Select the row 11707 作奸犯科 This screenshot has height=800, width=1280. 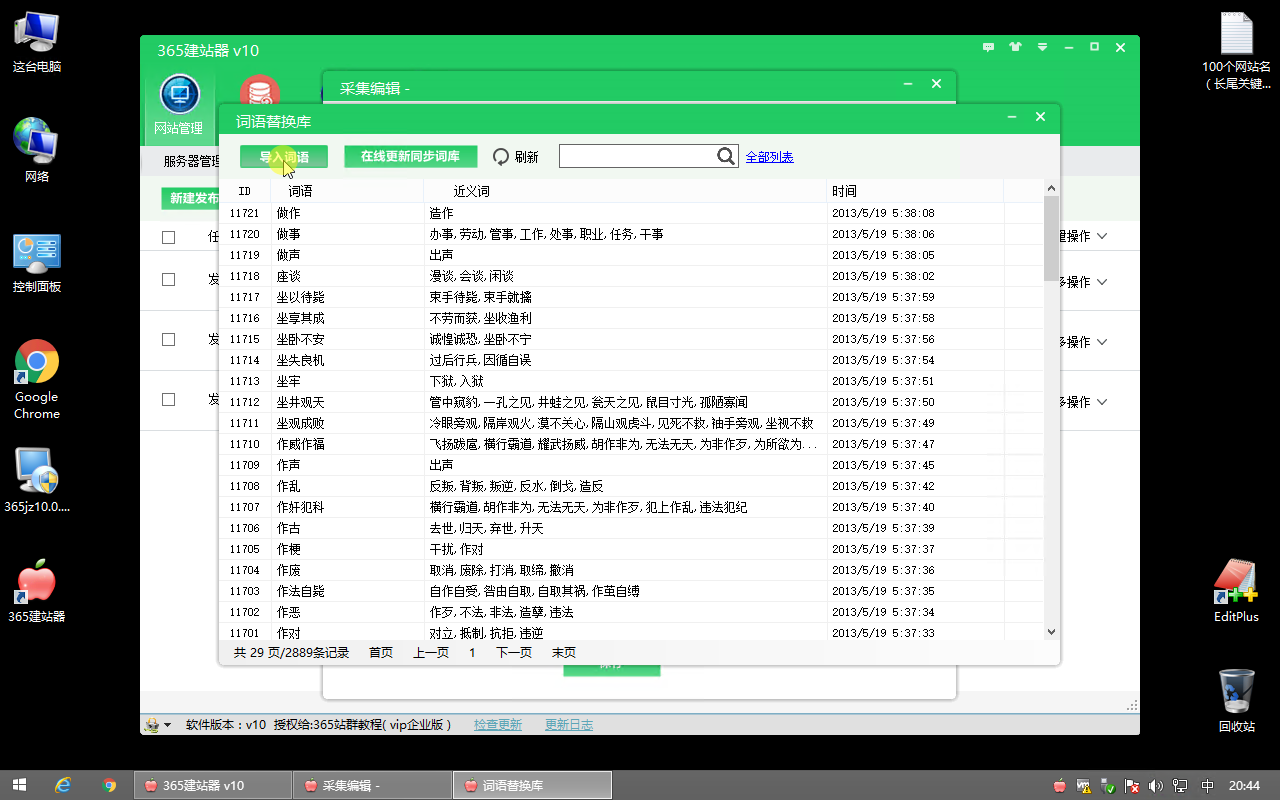(x=631, y=507)
